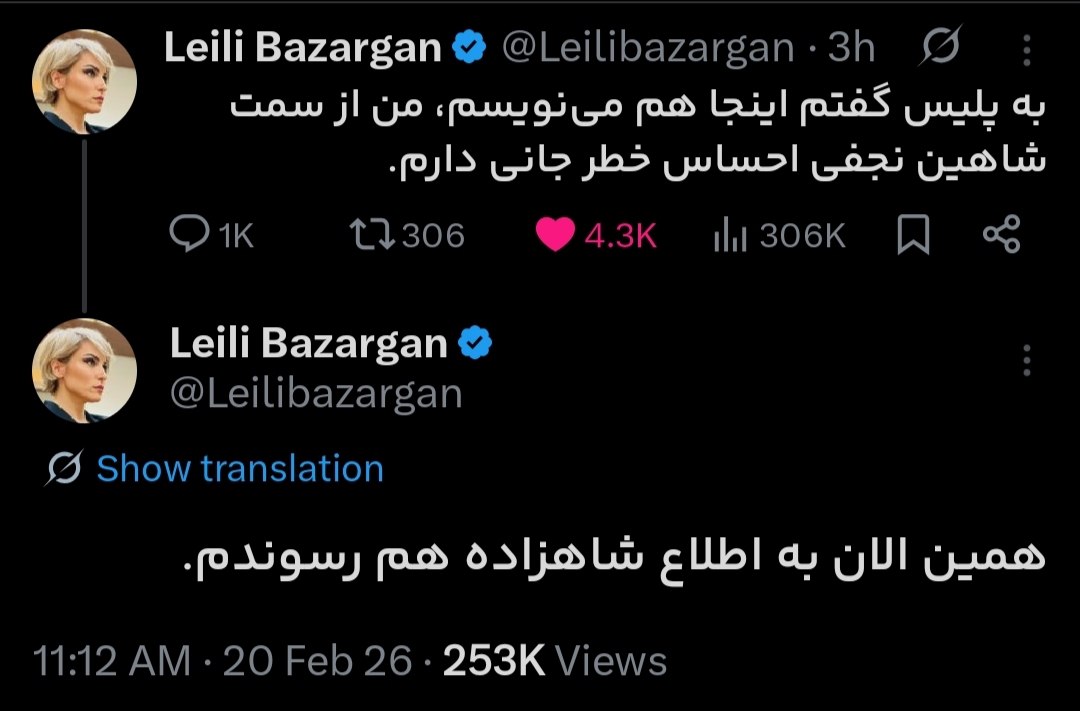The image size is (1080, 711).
Task: Click verified badge on second tweet
Action: pos(475,344)
